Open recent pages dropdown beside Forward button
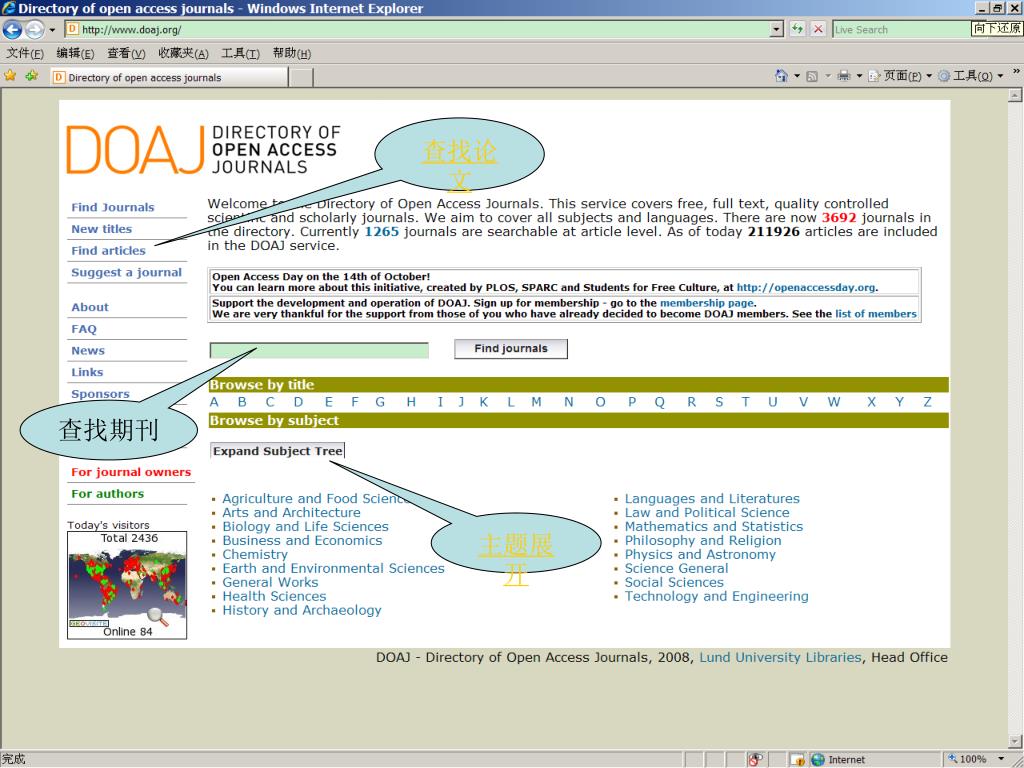1024x768 pixels. (52, 30)
